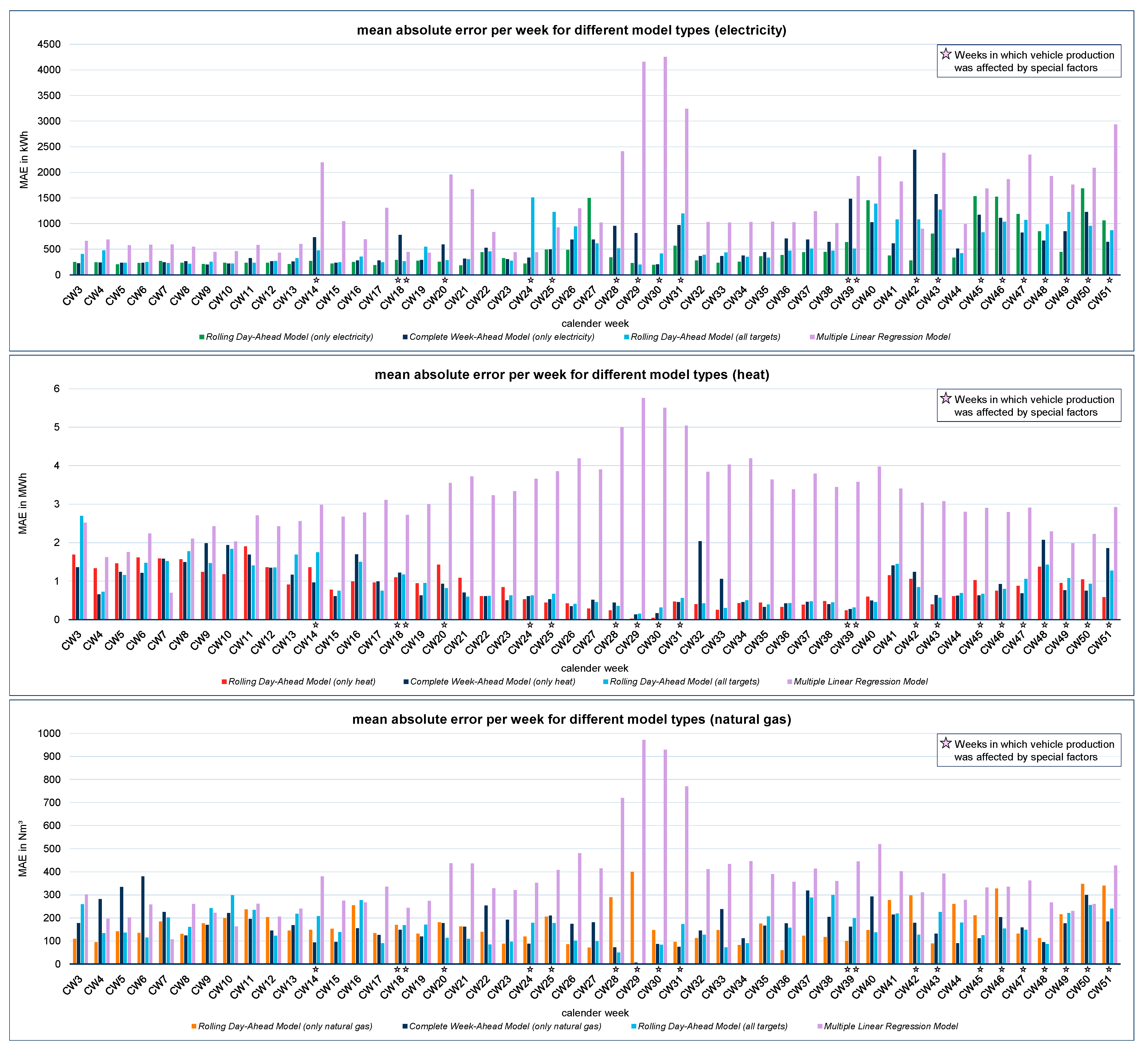Click the star marker above CW20 in natural gas chart
Viewport: 1148px width, 1052px height.
(x=444, y=970)
